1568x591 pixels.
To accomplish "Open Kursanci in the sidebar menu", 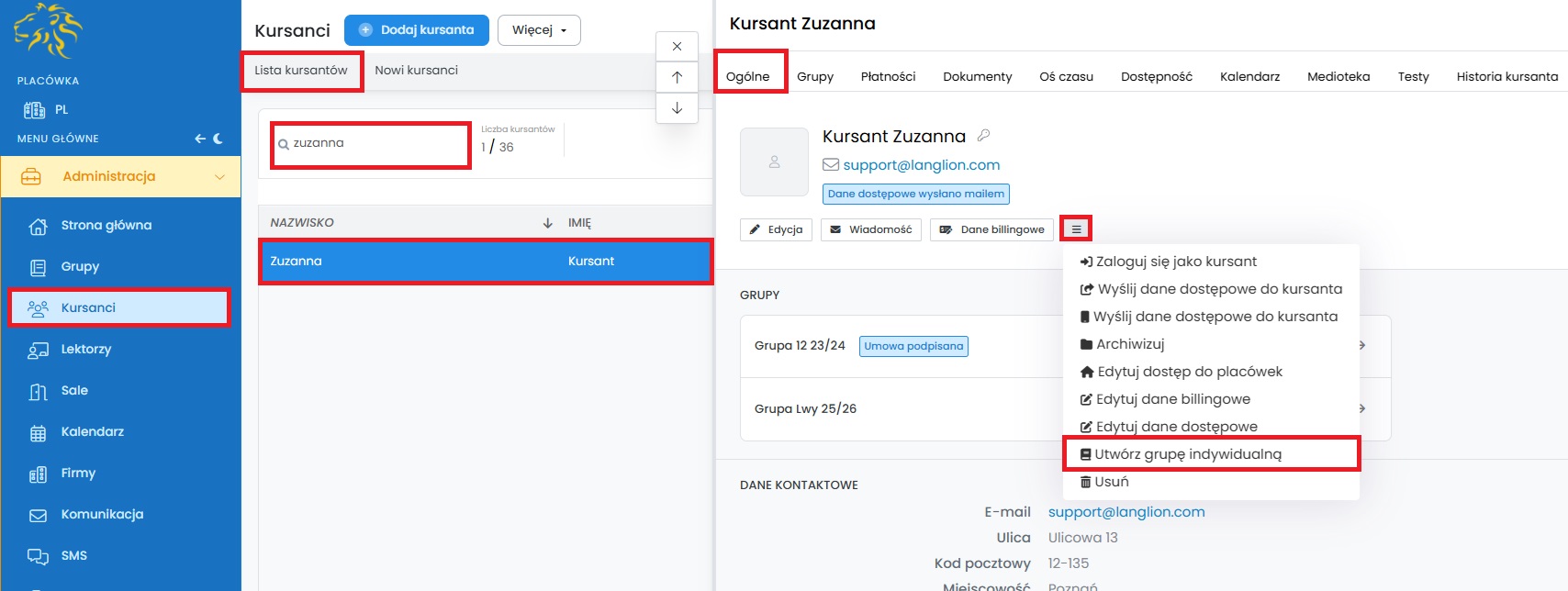I will point(119,308).
